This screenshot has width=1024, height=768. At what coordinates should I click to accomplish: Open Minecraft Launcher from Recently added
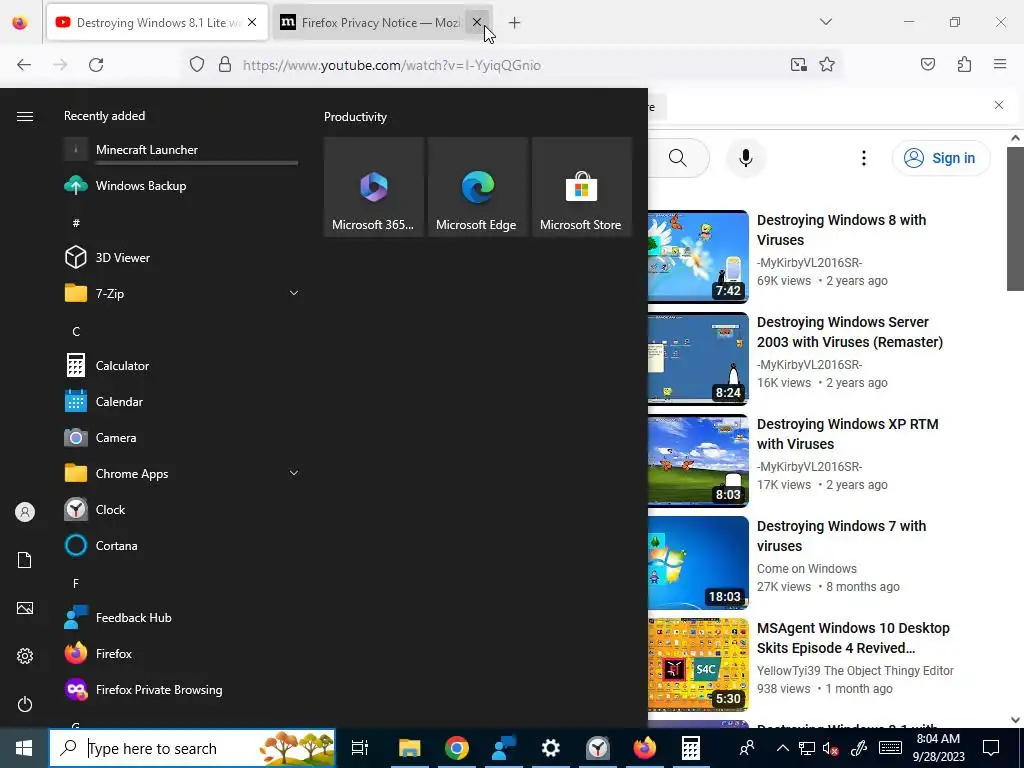(181, 150)
